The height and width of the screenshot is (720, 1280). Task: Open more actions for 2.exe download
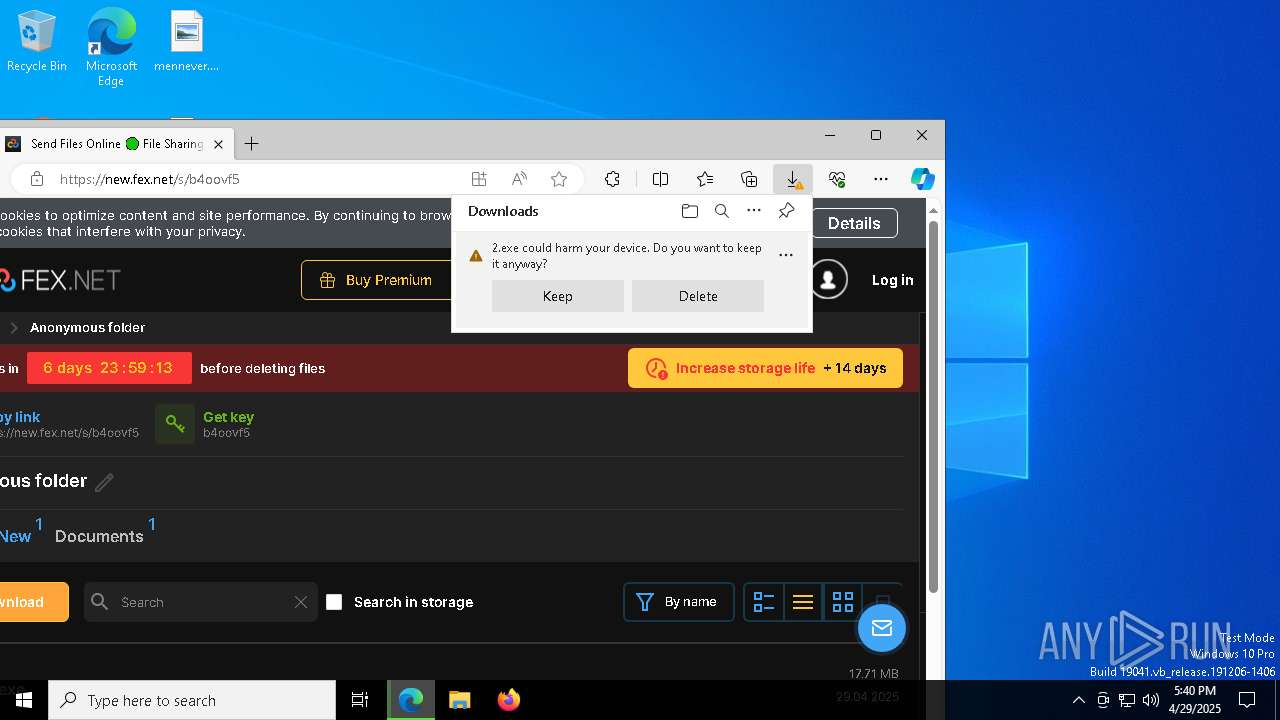point(786,255)
